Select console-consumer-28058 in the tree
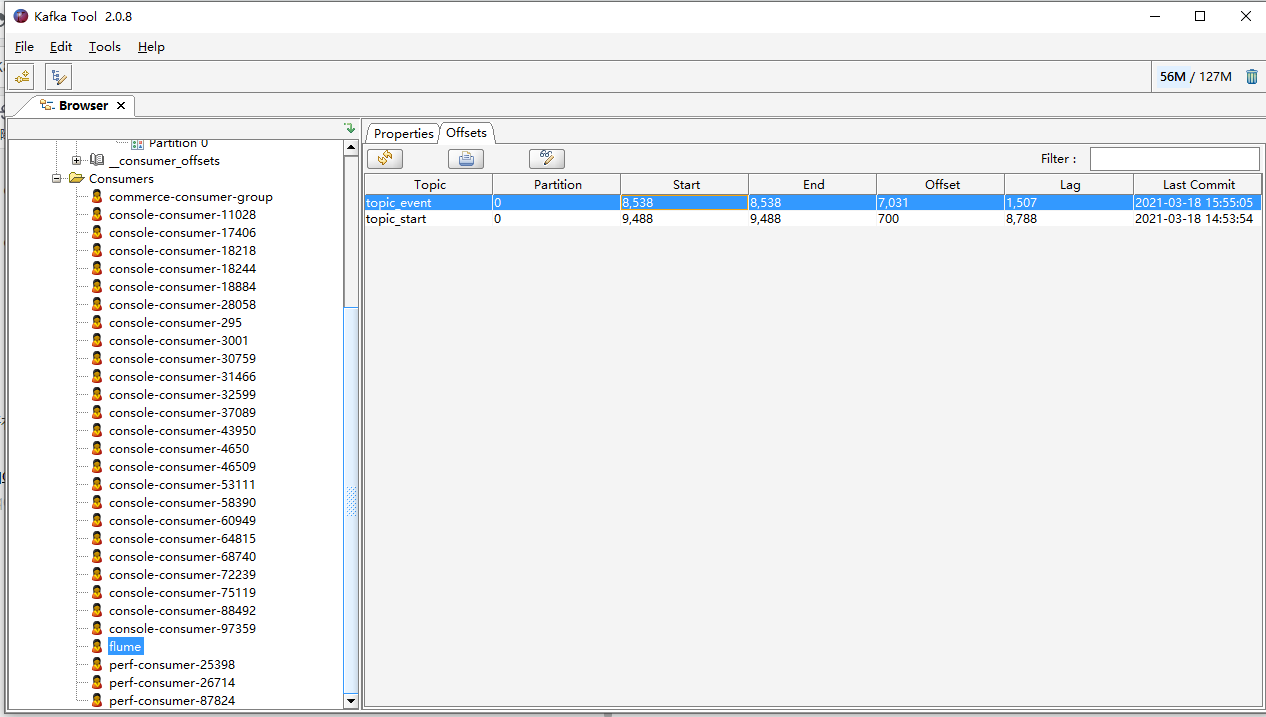This screenshot has height=717, width=1266. pos(182,305)
